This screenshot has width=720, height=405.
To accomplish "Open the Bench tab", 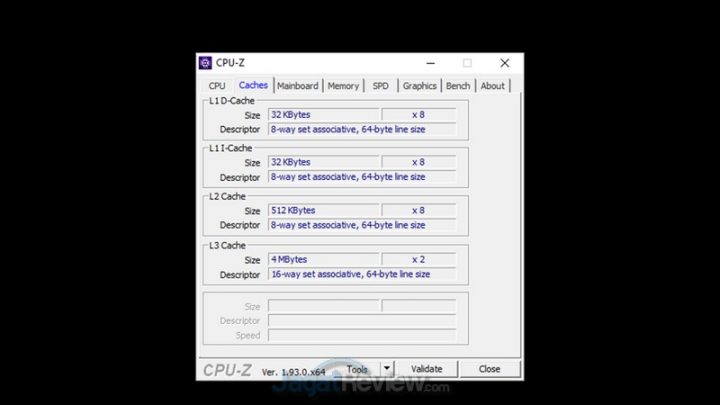I will pyautogui.click(x=458, y=86).
